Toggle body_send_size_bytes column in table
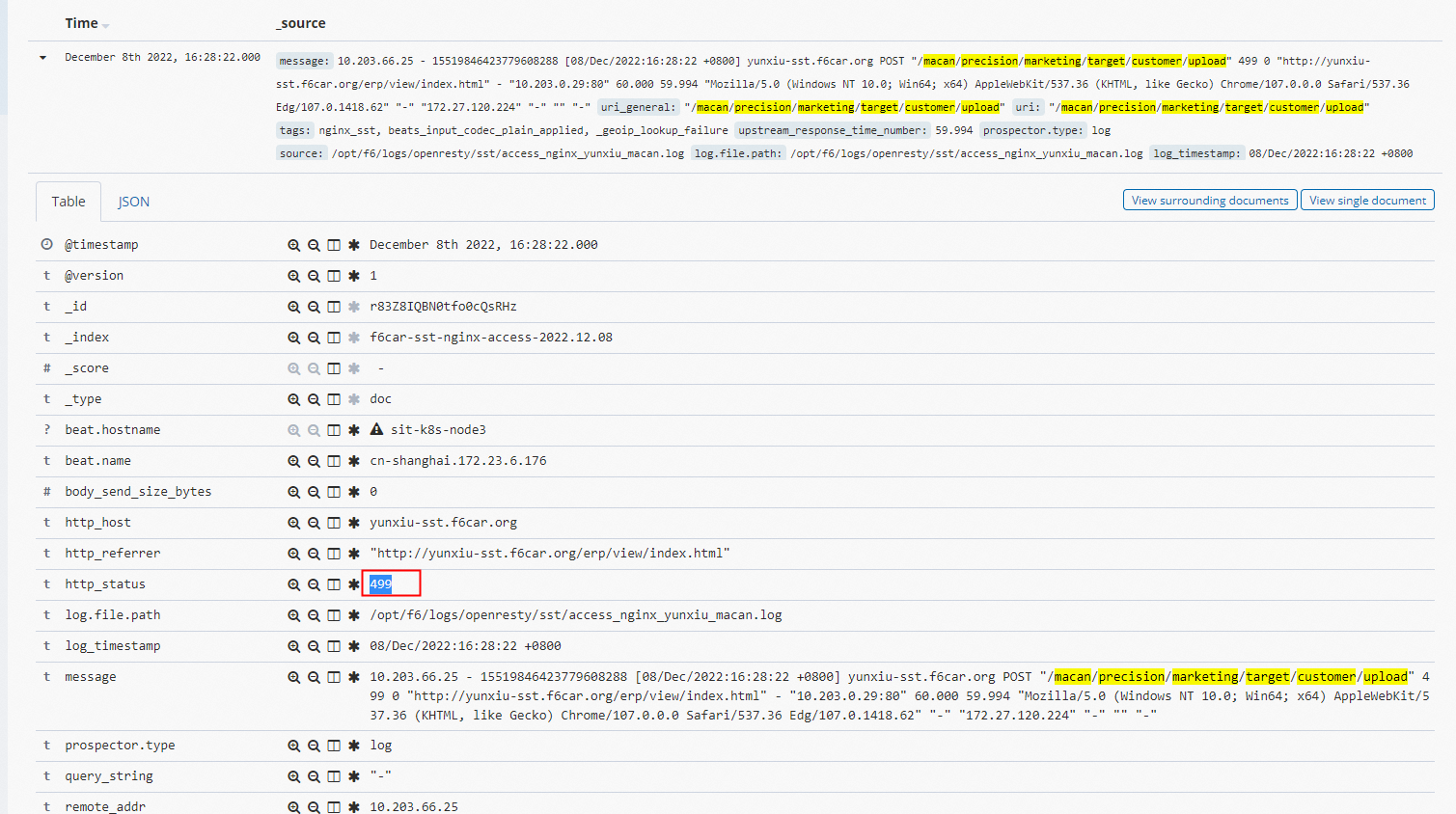Screen dimensions: 1456x814 pyautogui.click(x=334, y=492)
